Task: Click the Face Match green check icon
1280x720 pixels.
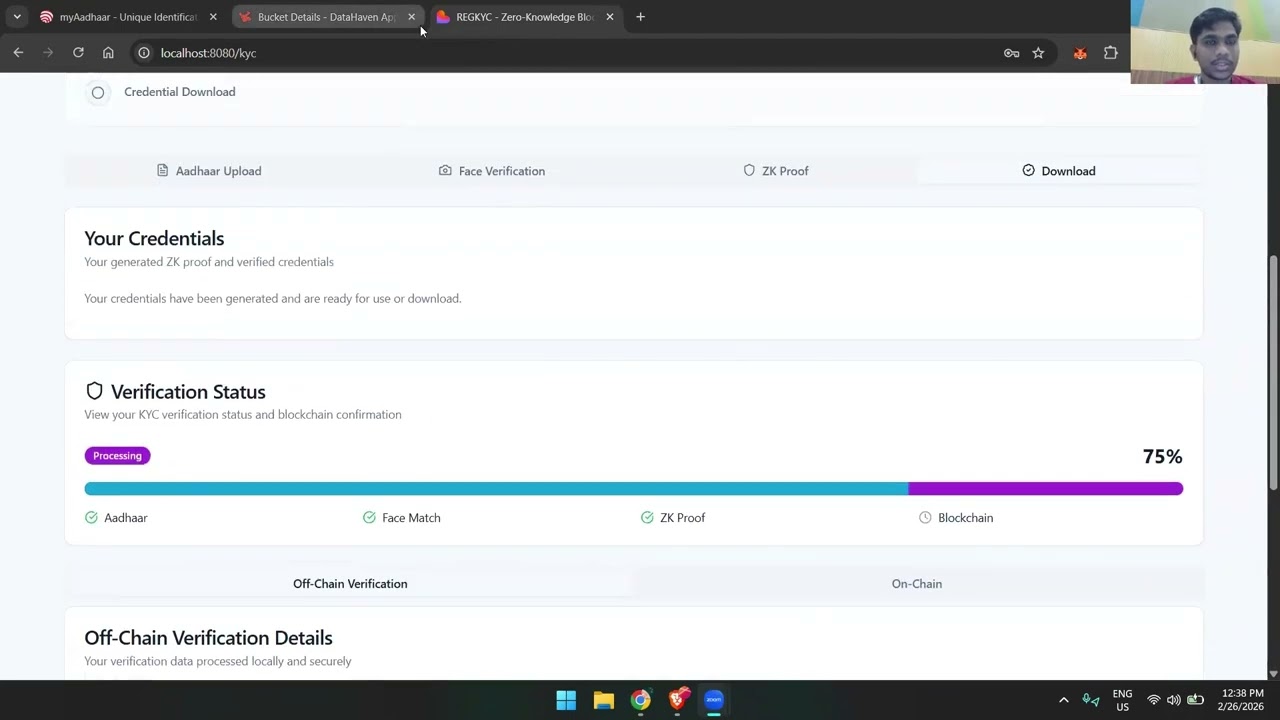Action: point(369,518)
